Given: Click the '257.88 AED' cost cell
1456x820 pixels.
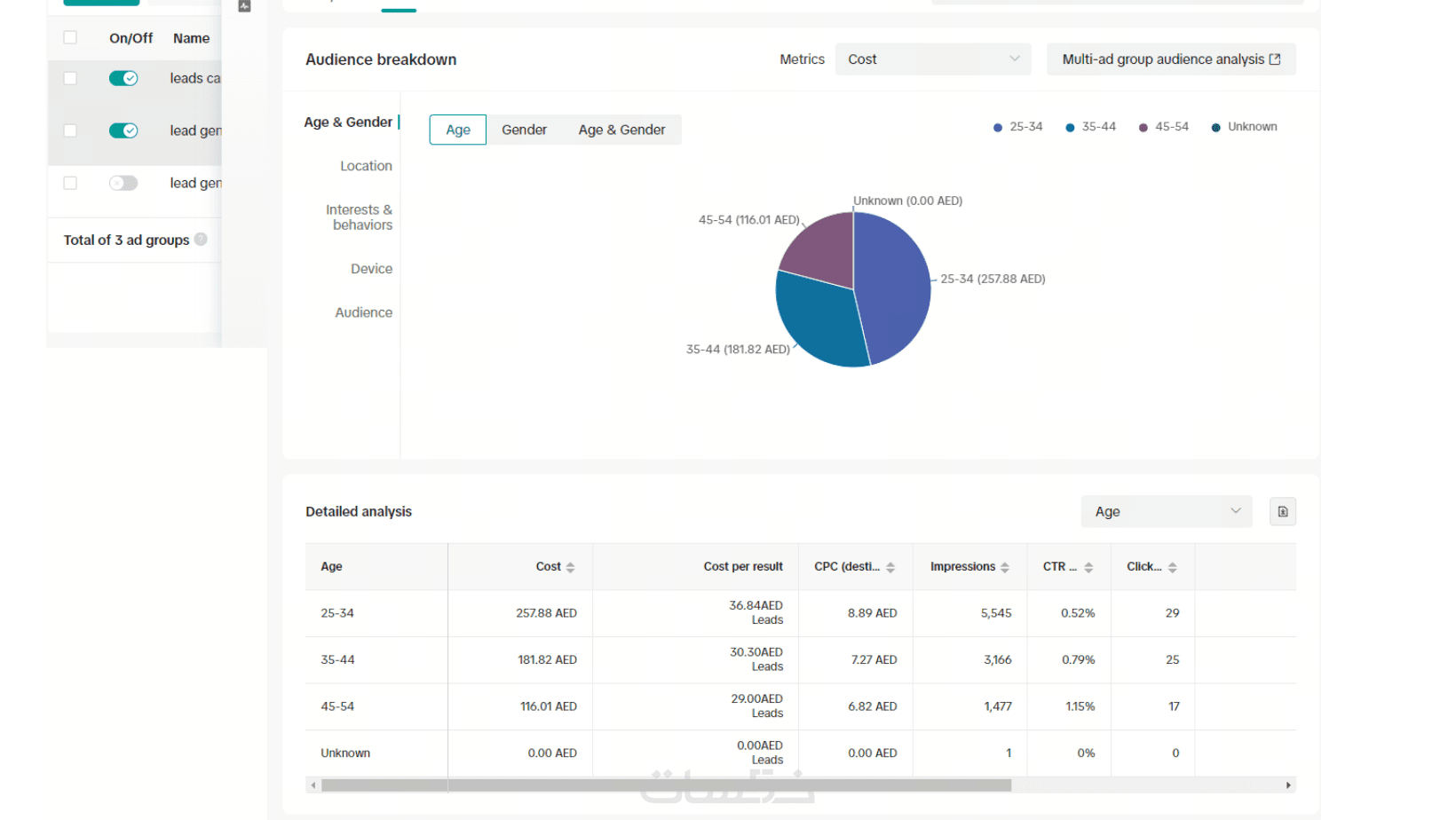Looking at the screenshot, I should [546, 613].
